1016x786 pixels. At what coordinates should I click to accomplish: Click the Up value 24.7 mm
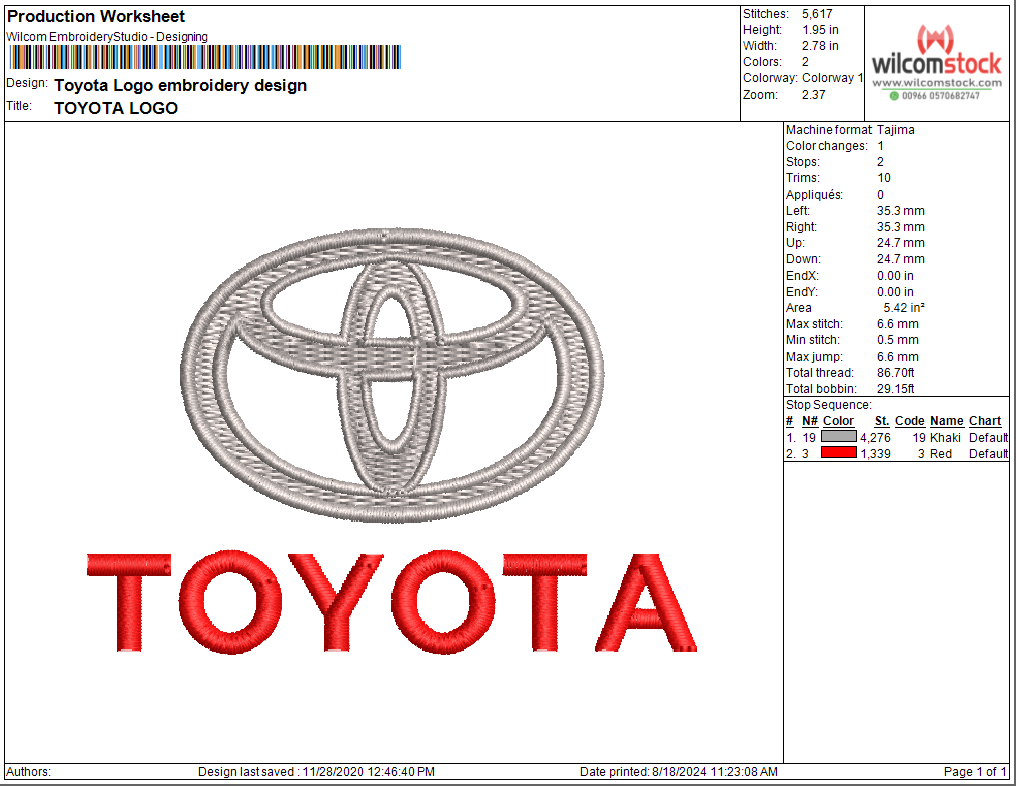point(901,243)
